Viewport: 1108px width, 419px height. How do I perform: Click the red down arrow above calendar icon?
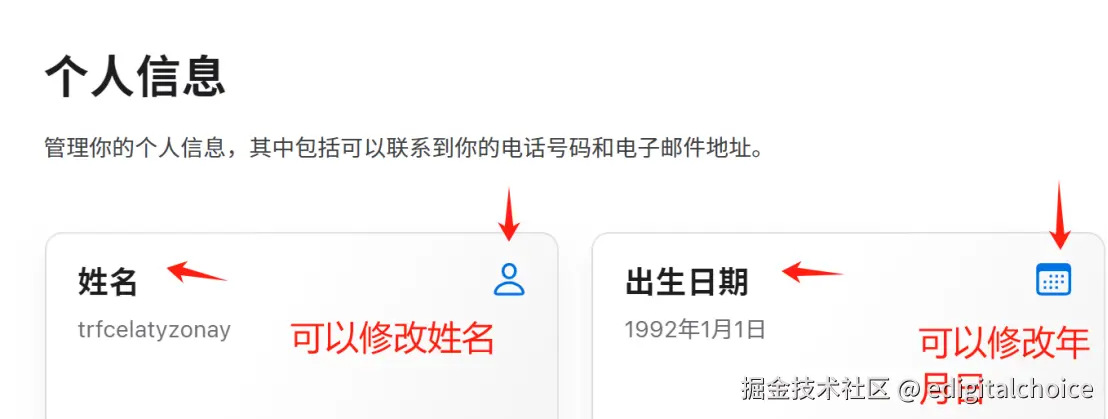1059,215
